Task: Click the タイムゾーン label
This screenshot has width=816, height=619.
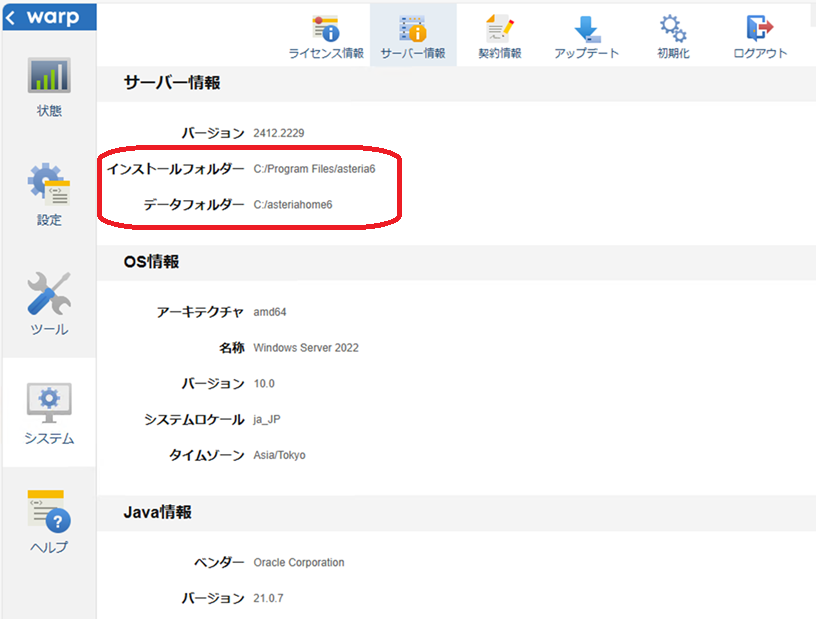Action: pyautogui.click(x=207, y=455)
